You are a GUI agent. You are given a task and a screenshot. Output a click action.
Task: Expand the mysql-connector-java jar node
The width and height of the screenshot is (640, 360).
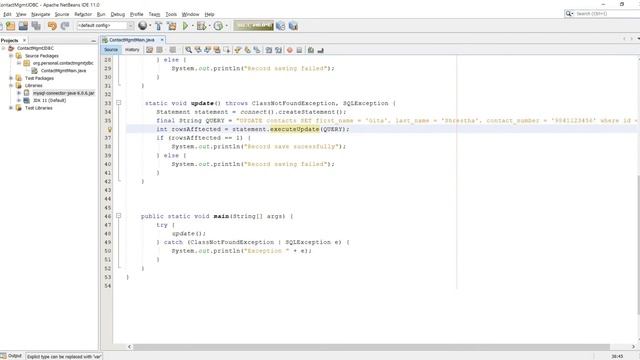tap(19, 93)
